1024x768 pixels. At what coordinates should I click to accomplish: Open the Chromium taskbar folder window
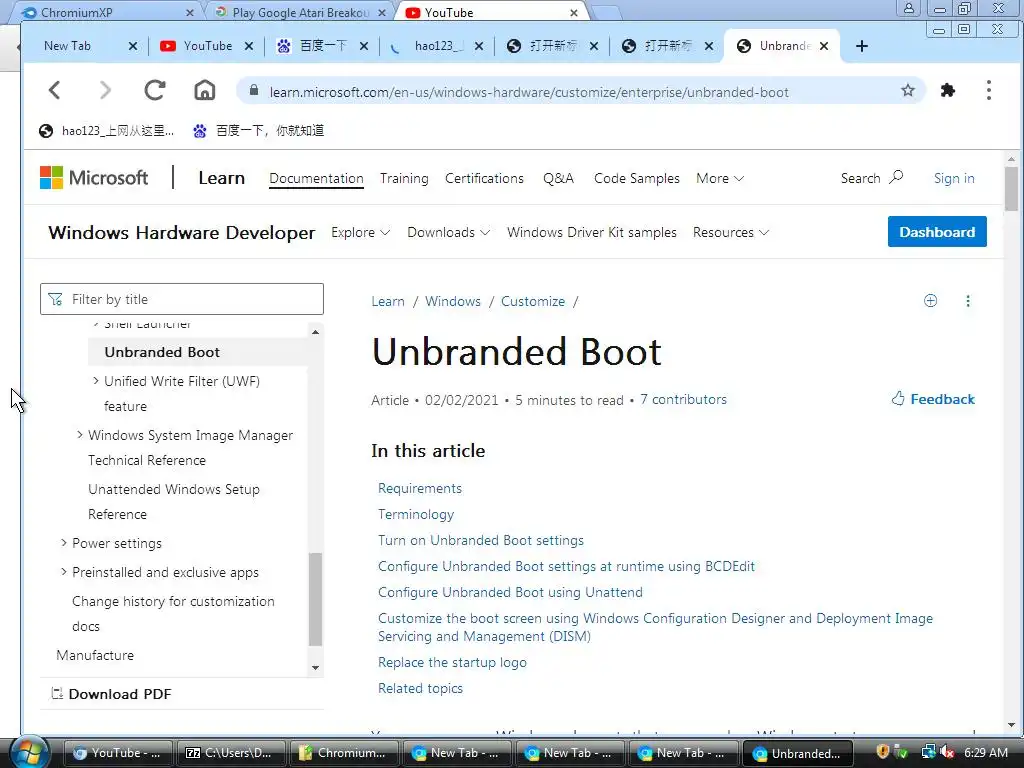[x=344, y=753]
